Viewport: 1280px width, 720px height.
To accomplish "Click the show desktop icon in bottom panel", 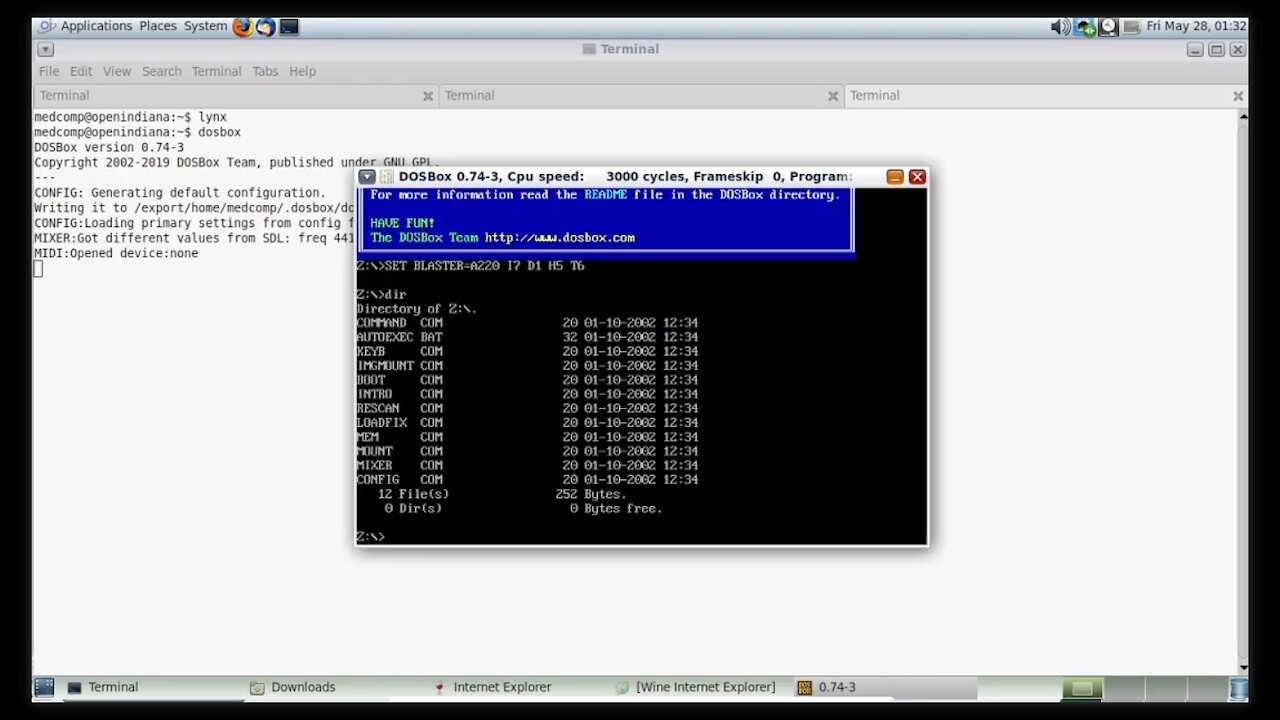I will click(44, 687).
